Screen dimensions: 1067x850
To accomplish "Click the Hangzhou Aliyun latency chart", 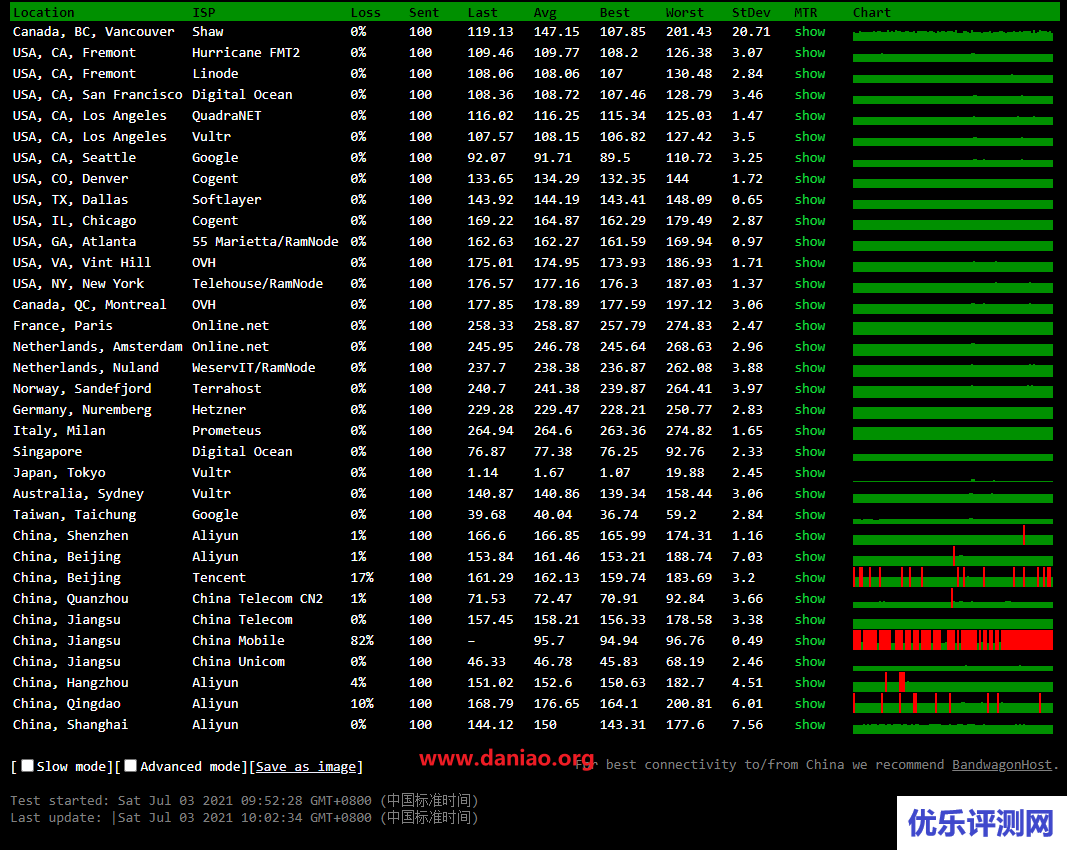I will pos(953,683).
